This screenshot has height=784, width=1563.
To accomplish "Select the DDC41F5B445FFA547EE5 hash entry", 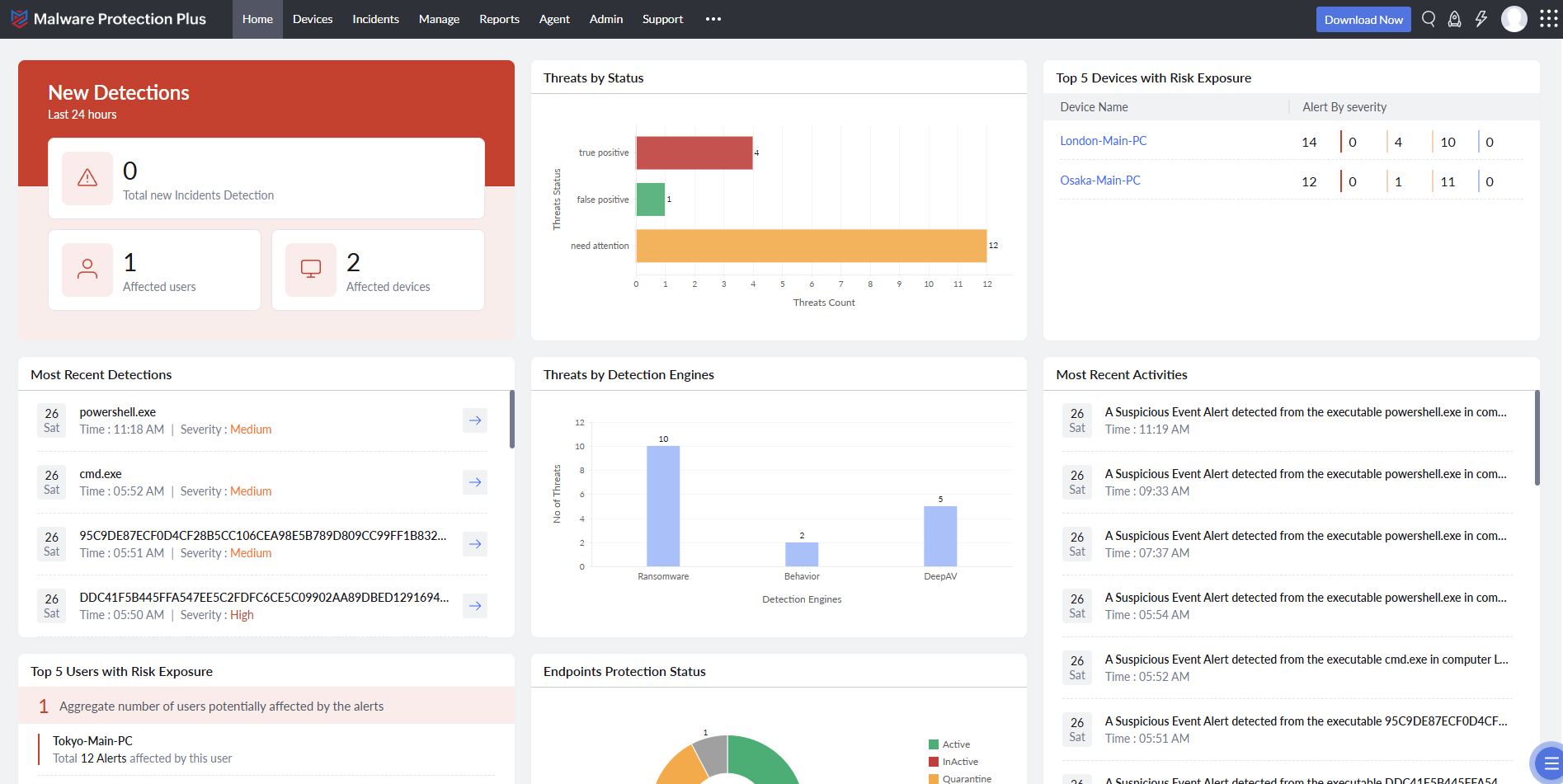I will pos(262,606).
